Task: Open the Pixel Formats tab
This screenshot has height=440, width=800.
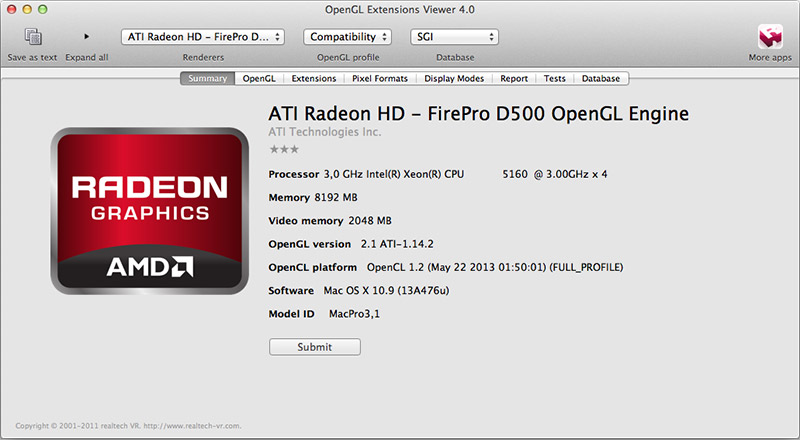Action: click(x=380, y=78)
